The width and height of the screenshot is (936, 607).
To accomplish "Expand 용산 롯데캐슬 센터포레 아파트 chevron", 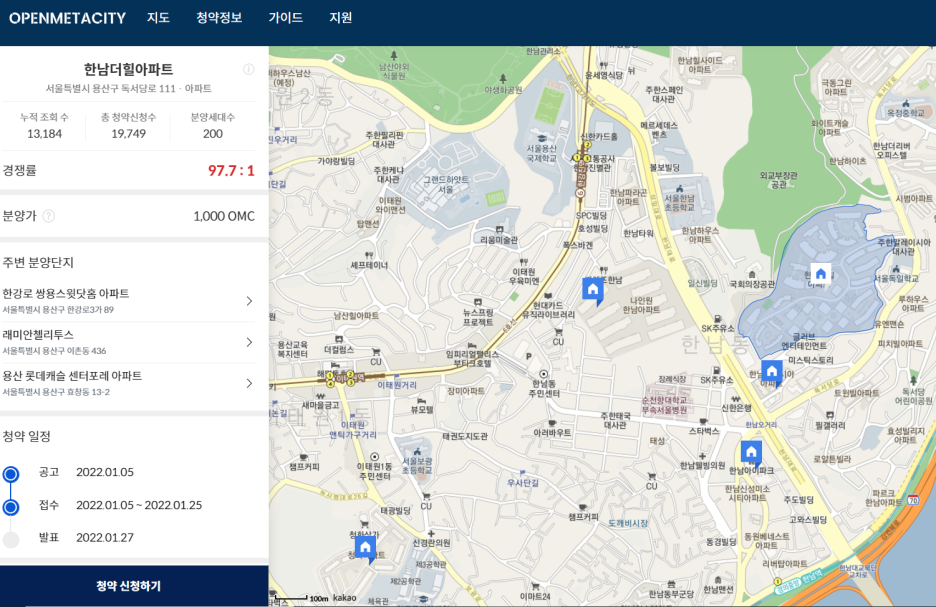I will point(250,383).
